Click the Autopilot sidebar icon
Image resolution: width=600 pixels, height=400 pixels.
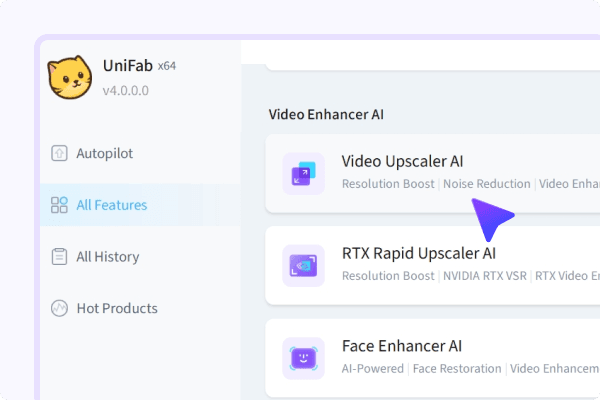[x=59, y=153]
